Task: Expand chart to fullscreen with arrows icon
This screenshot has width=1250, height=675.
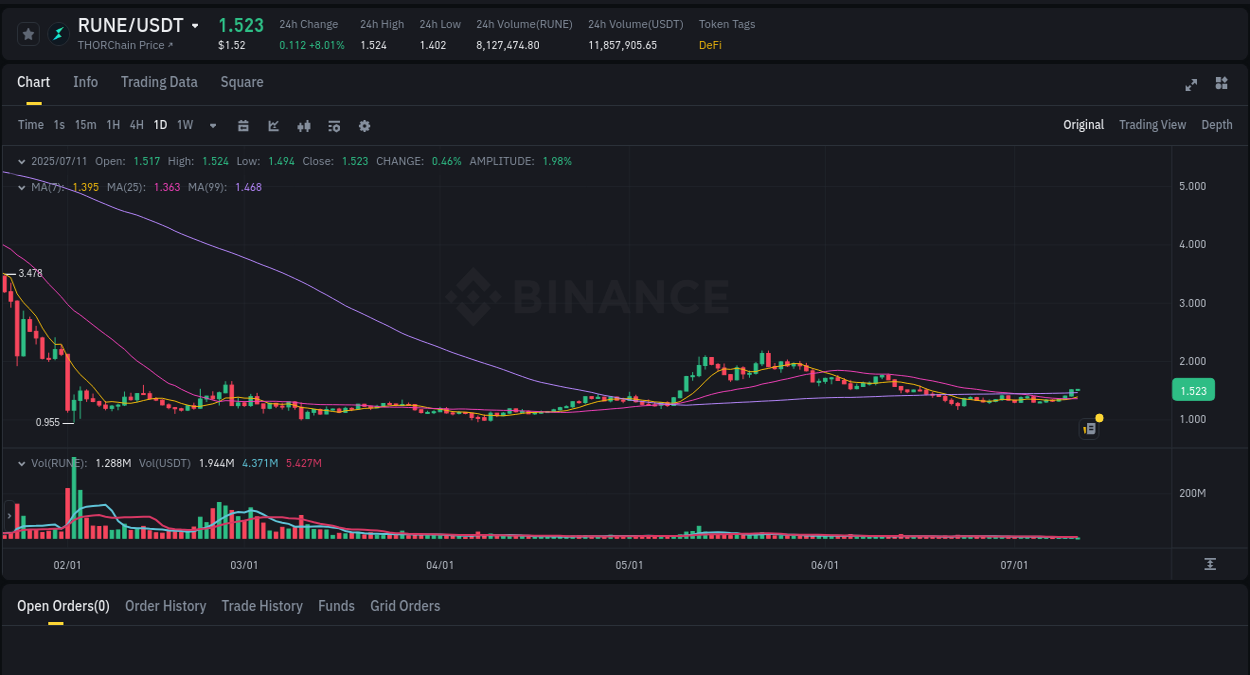Action: tap(1191, 84)
